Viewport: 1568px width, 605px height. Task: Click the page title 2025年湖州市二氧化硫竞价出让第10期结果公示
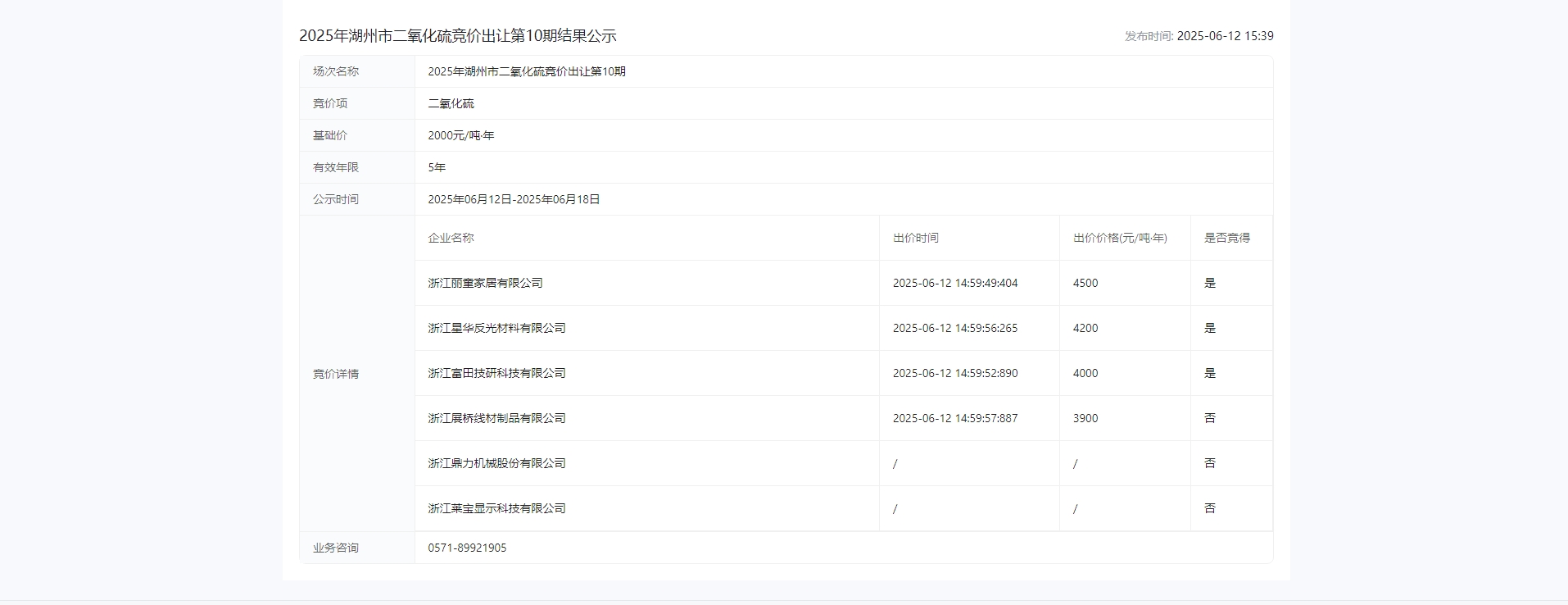(x=457, y=36)
